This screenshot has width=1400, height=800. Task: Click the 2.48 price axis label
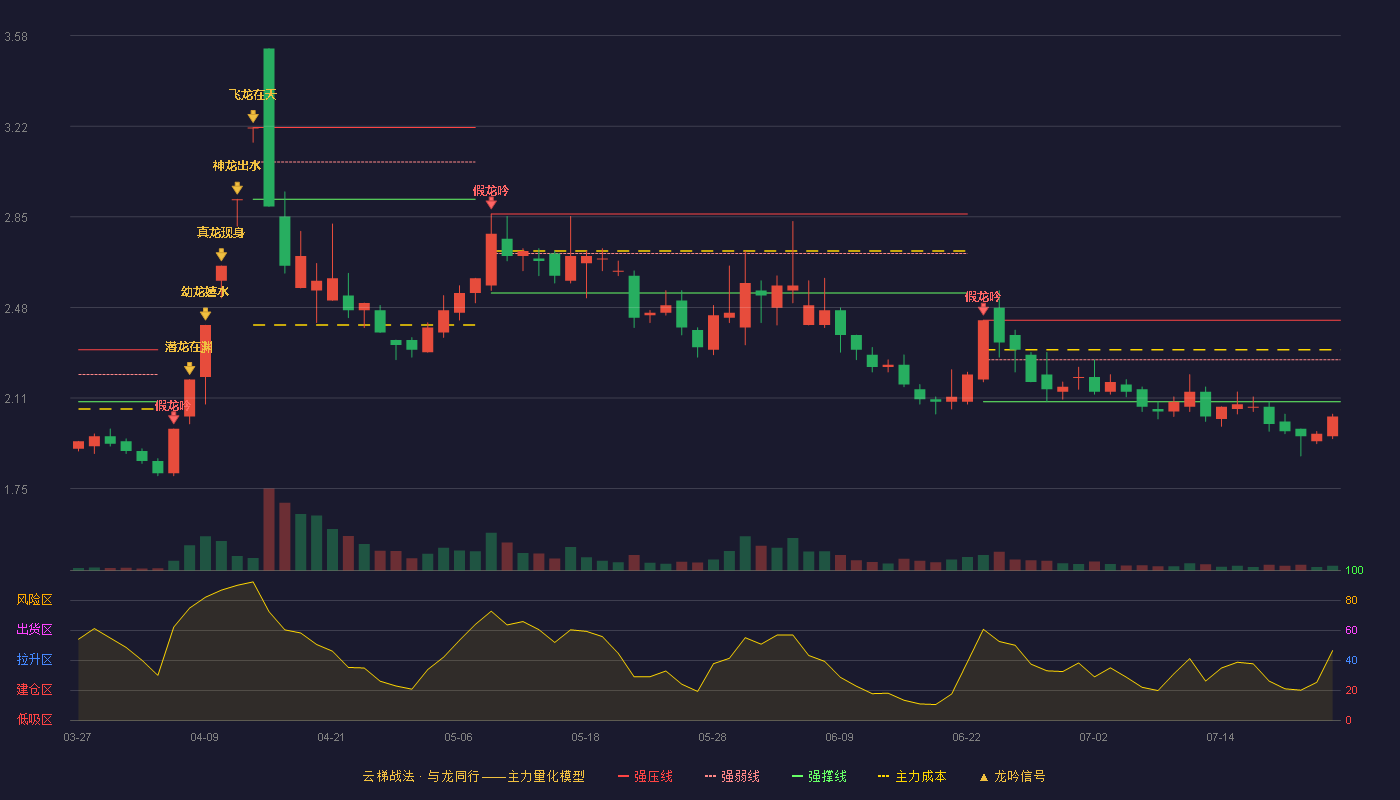click(16, 309)
